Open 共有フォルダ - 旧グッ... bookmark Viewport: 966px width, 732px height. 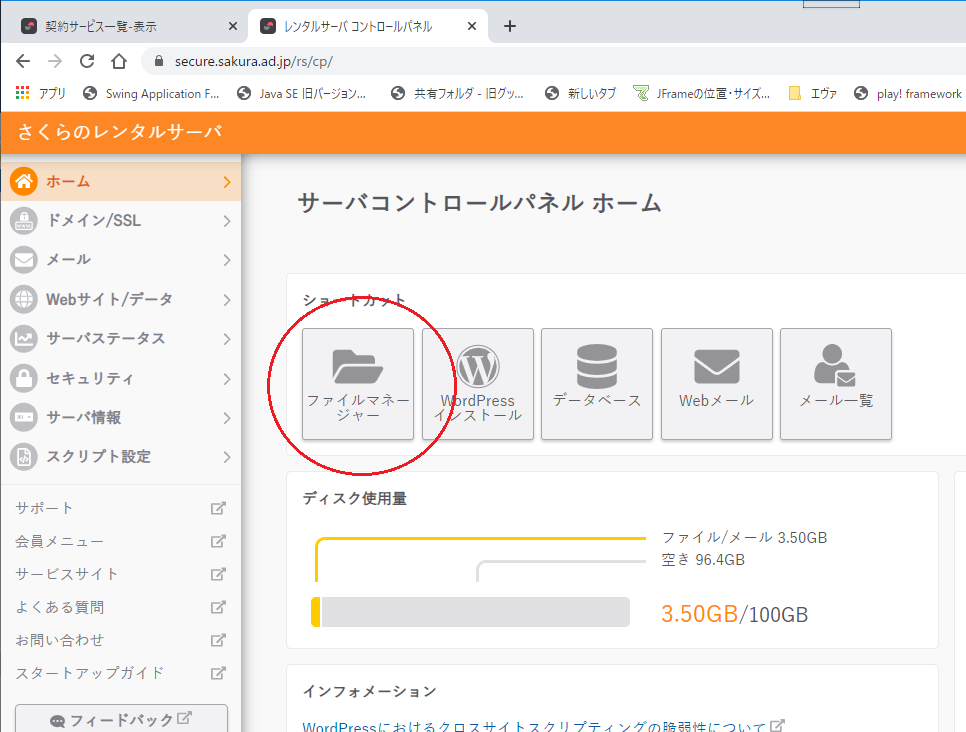[x=457, y=93]
